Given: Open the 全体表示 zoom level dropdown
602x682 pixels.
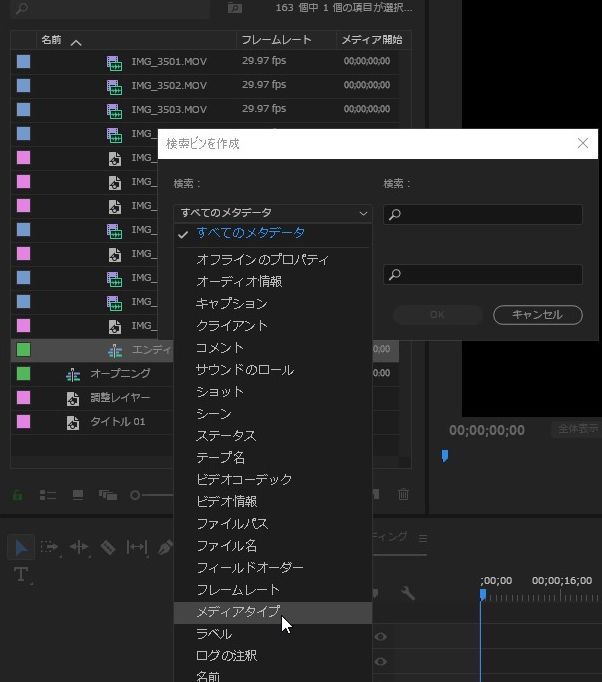Looking at the screenshot, I should (575, 430).
